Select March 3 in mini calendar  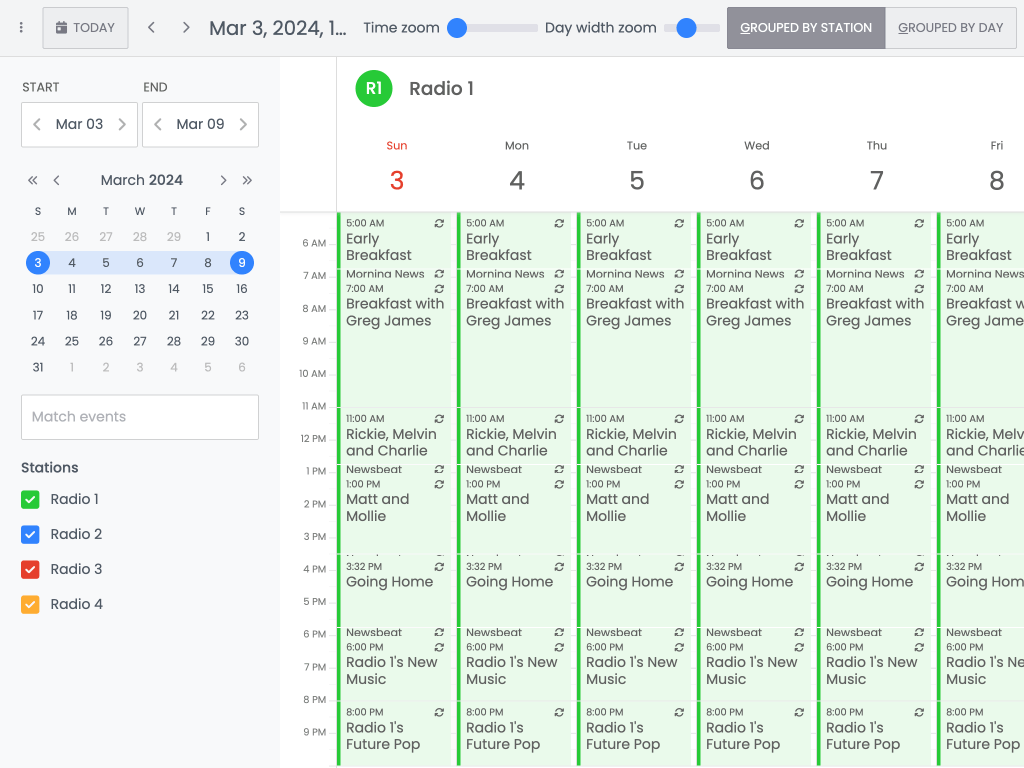pos(38,263)
